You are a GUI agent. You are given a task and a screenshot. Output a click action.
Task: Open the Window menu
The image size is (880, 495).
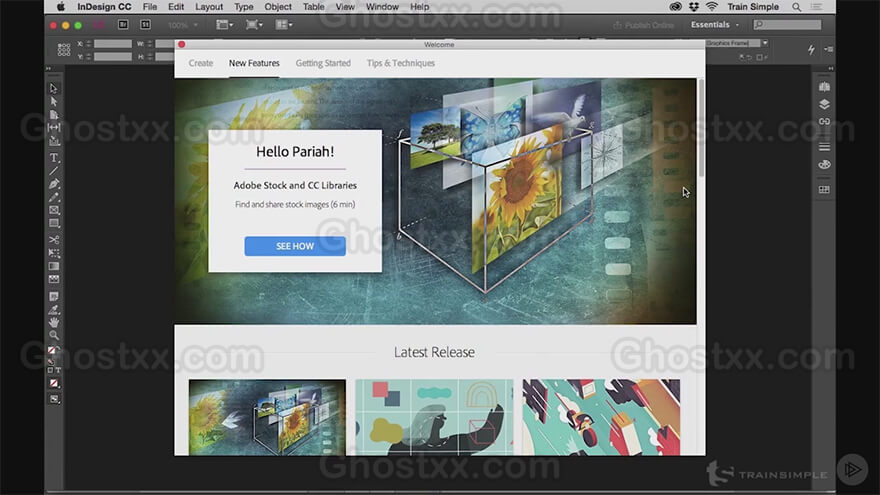click(382, 7)
